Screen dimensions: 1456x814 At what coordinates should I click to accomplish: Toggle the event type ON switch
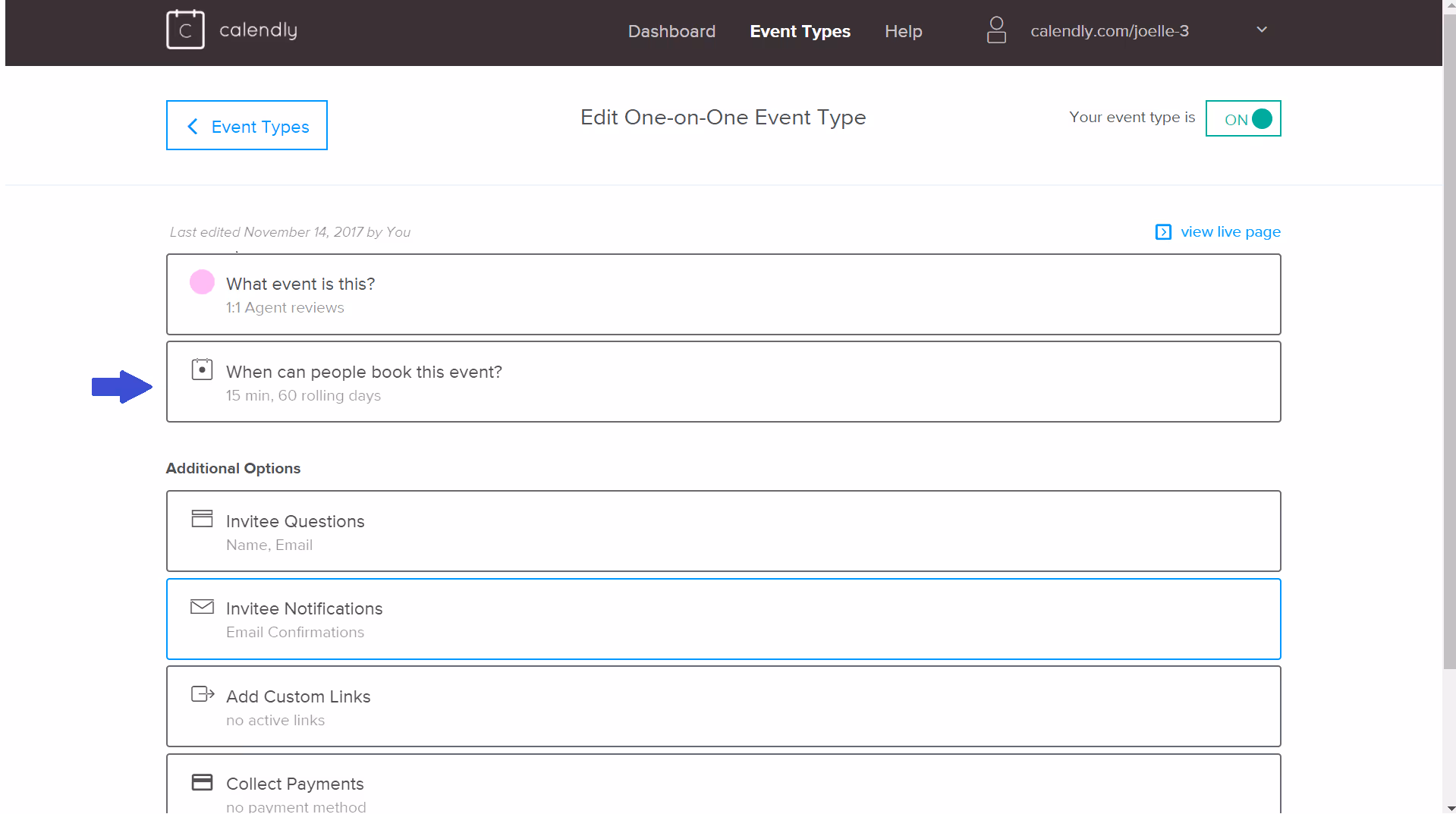click(1243, 118)
